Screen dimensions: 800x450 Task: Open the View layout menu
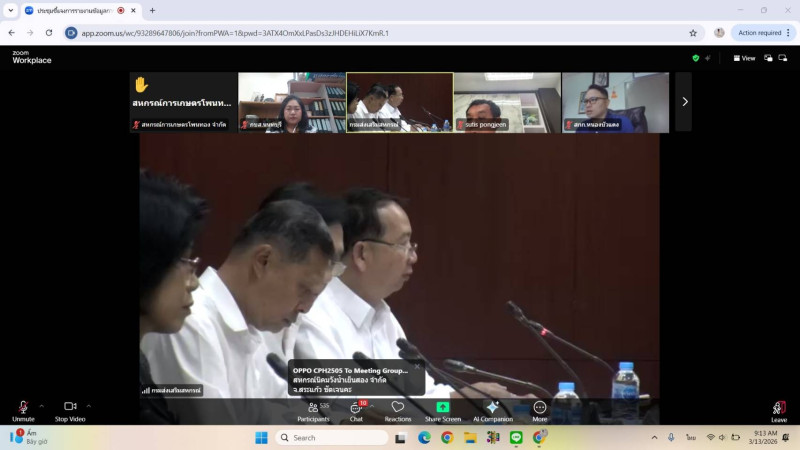coord(745,58)
